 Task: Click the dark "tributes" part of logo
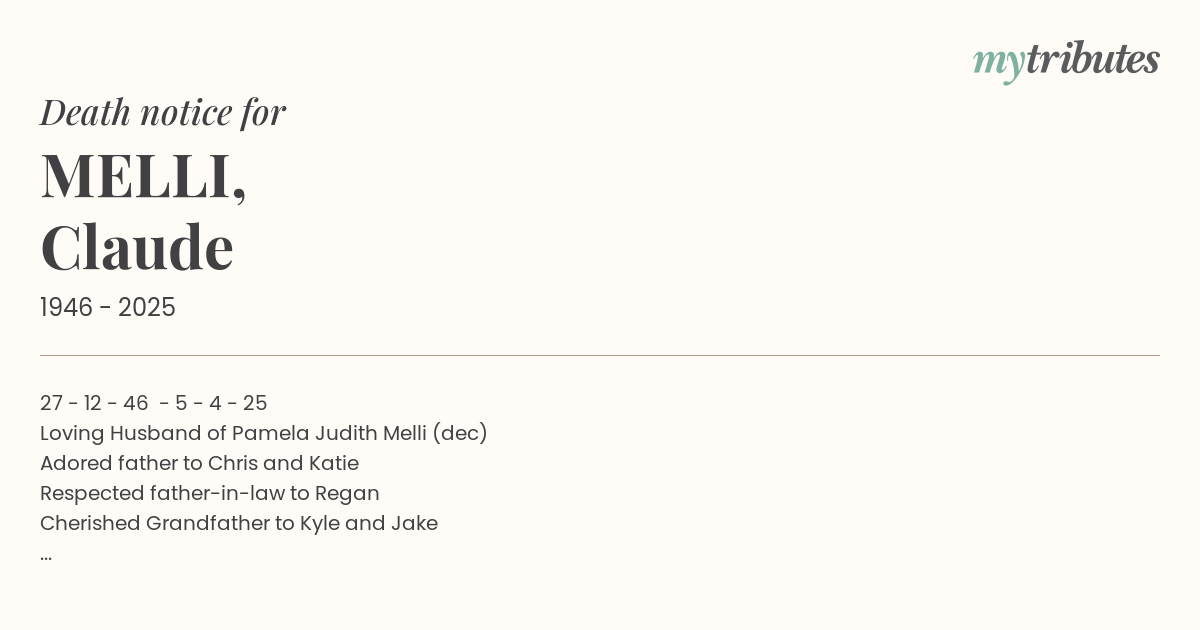pos(1093,60)
